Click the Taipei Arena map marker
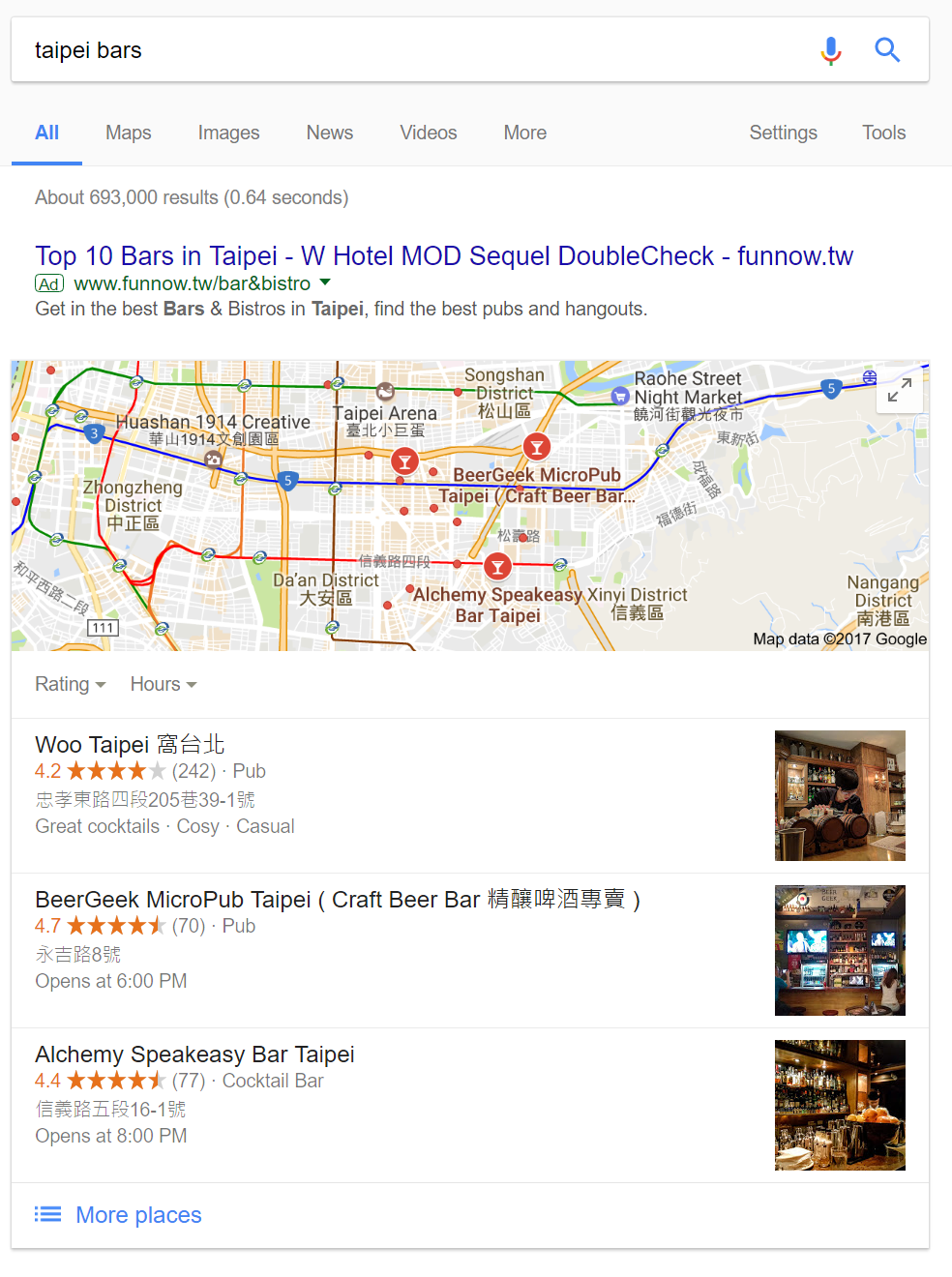Image resolution: width=952 pixels, height=1277 pixels. click(385, 392)
